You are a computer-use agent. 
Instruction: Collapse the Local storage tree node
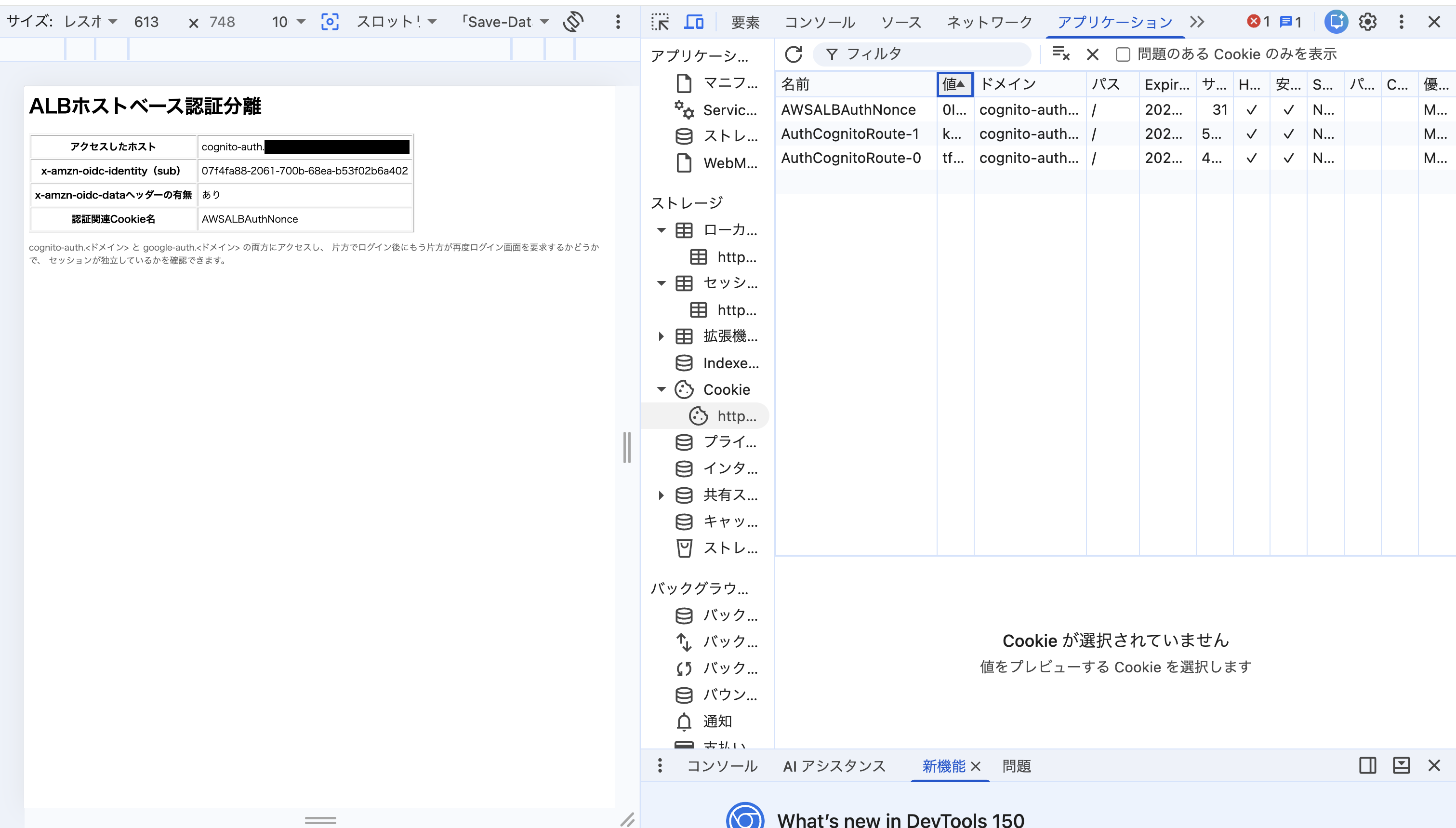click(x=661, y=230)
